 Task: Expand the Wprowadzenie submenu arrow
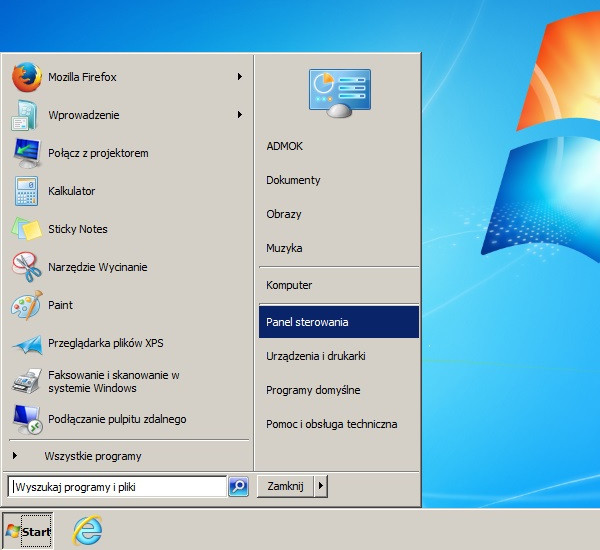coord(240,115)
